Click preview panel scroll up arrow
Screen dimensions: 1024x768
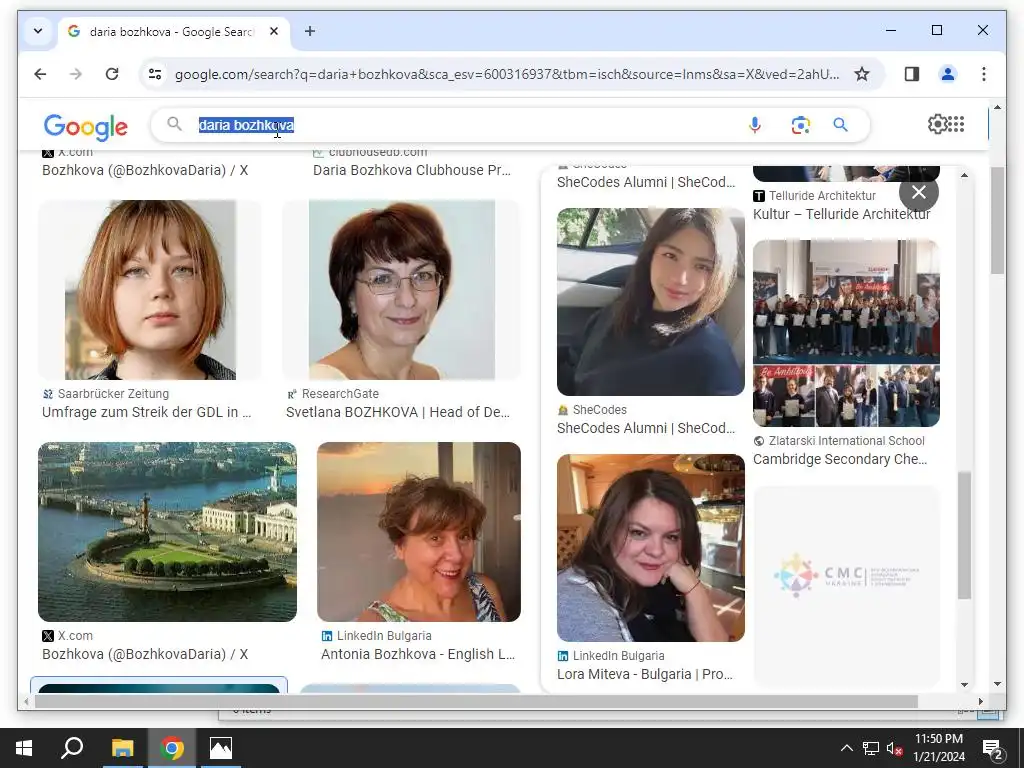click(965, 175)
